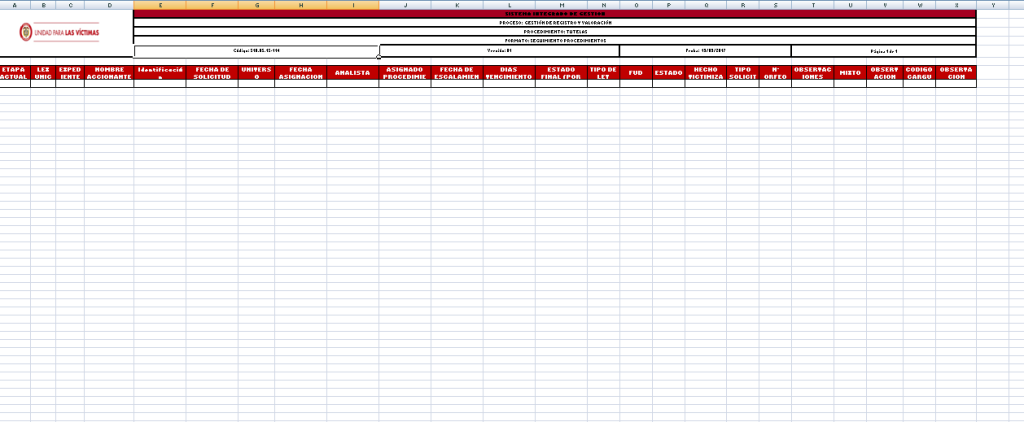Select column Y header
This screenshot has width=1024, height=422.
point(992,5)
